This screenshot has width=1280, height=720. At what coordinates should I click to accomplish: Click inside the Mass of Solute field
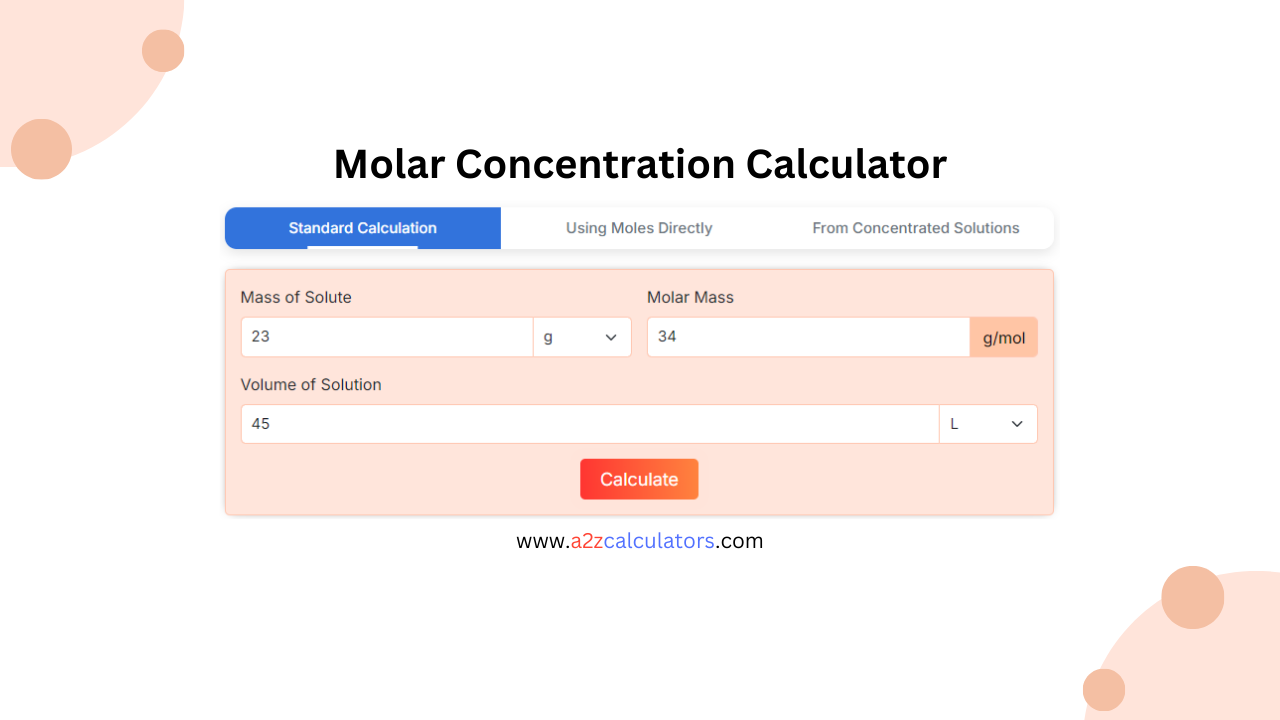(x=386, y=337)
